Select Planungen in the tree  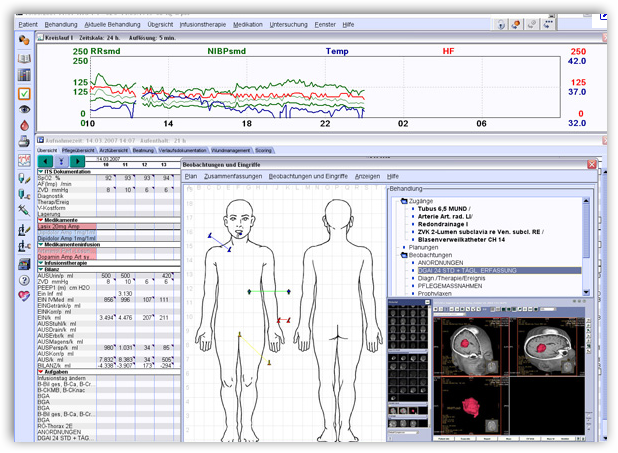(423, 248)
